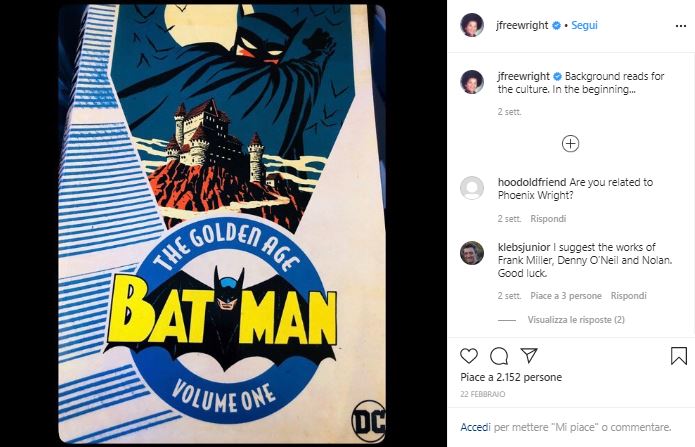Open jfreewright avatar beside caption

click(x=472, y=82)
